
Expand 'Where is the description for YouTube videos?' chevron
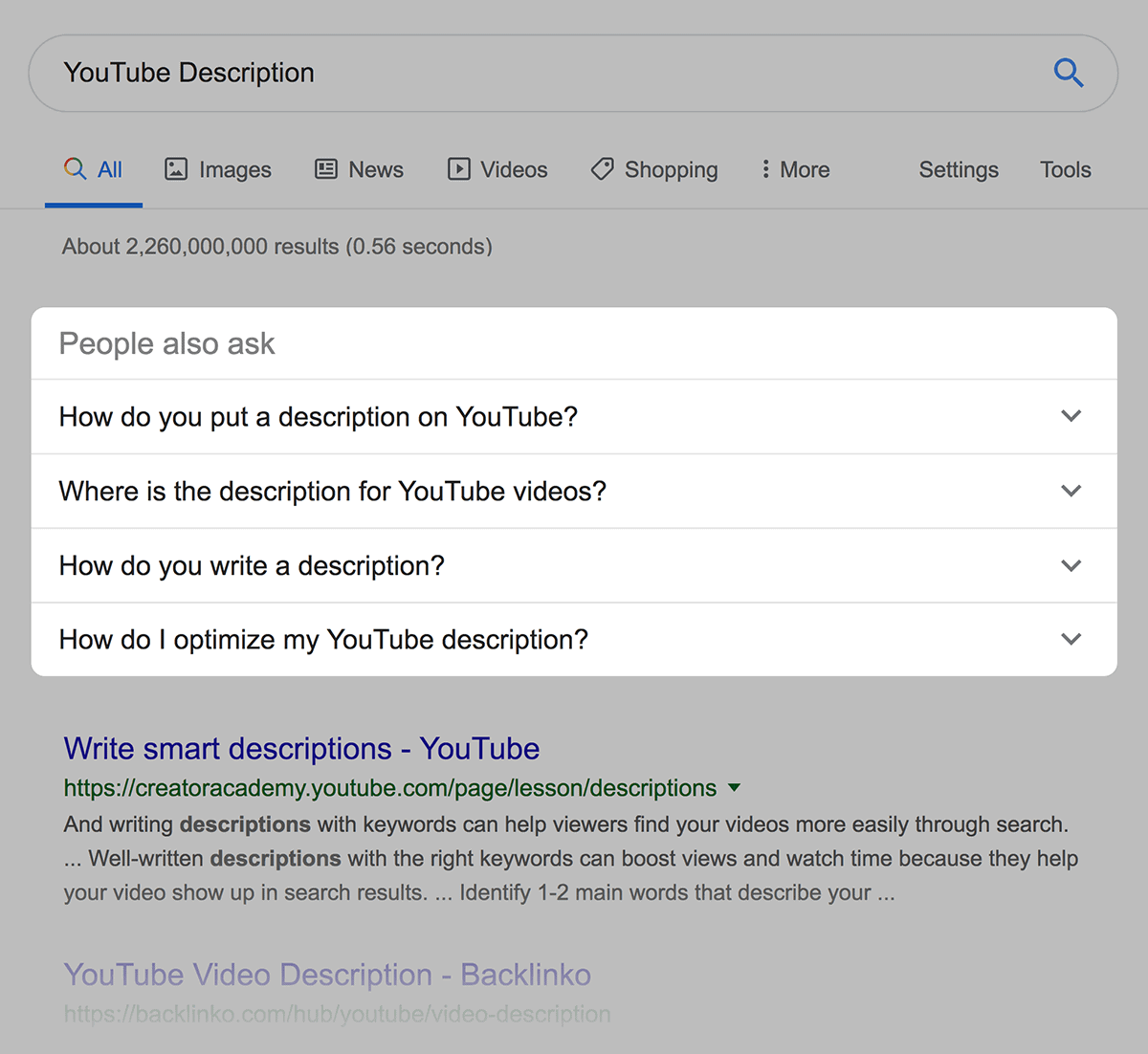(x=1071, y=491)
